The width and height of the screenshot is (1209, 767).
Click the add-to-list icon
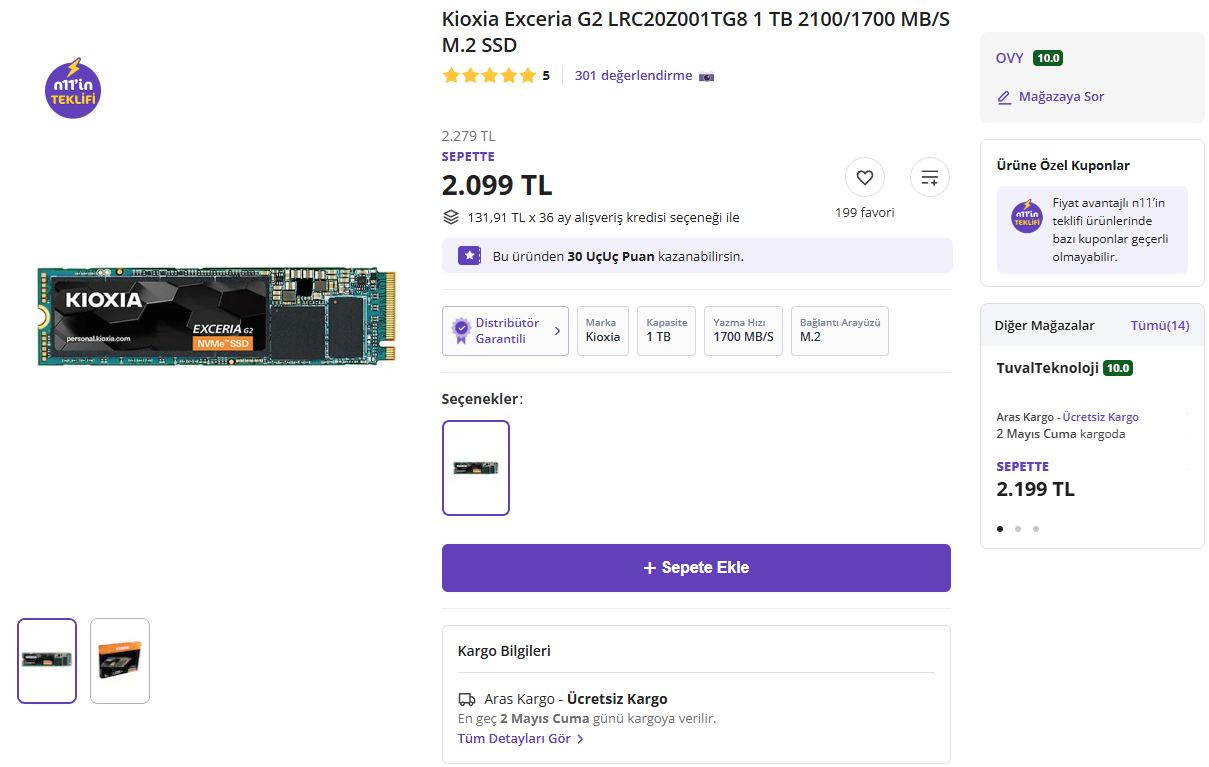click(x=929, y=178)
